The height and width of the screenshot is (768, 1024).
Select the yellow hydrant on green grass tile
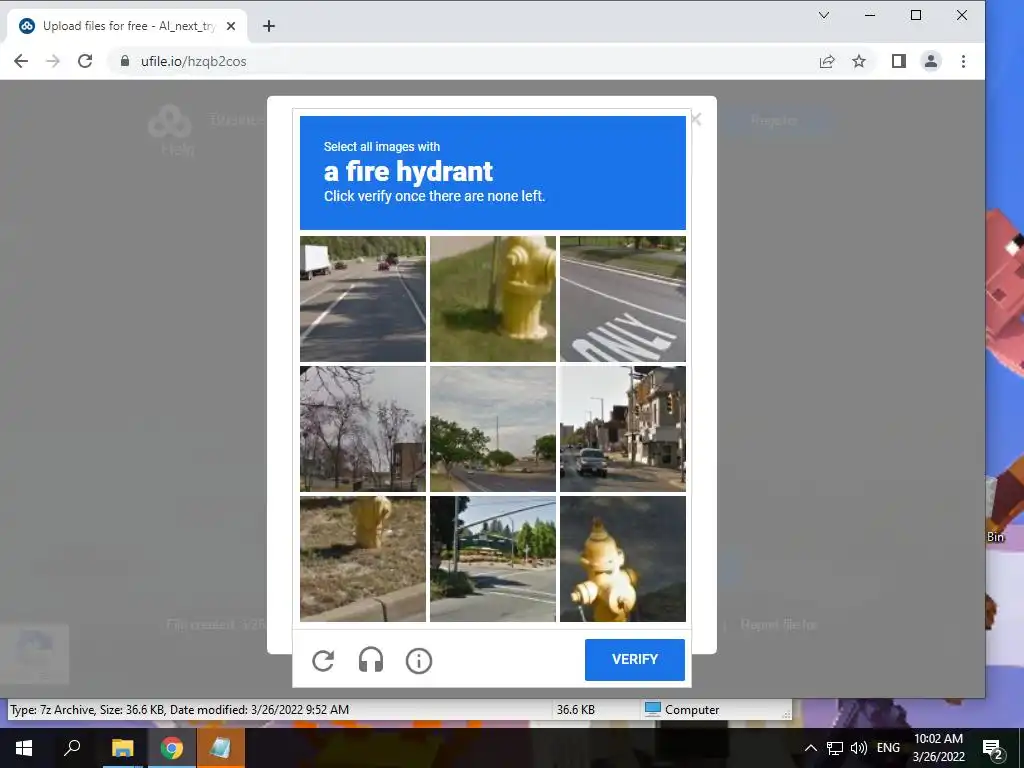coord(492,298)
